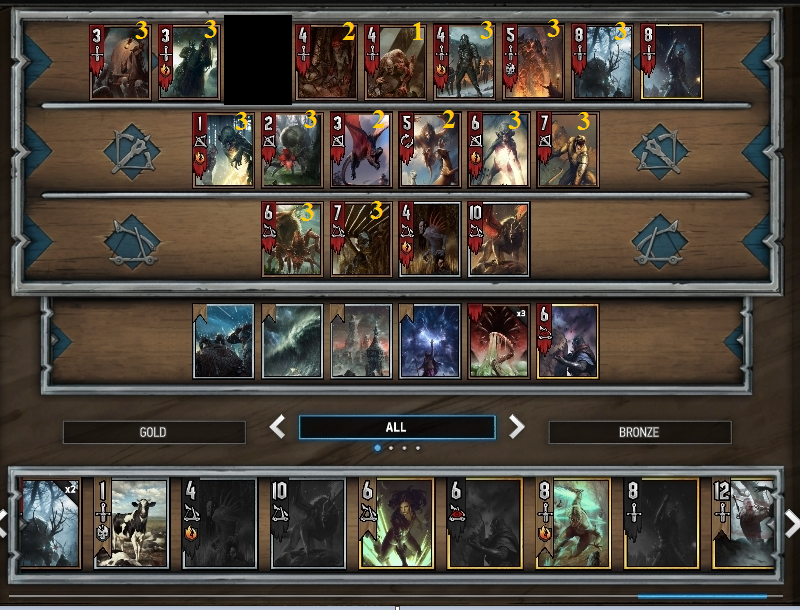Click the second filter page dot

click(391, 448)
